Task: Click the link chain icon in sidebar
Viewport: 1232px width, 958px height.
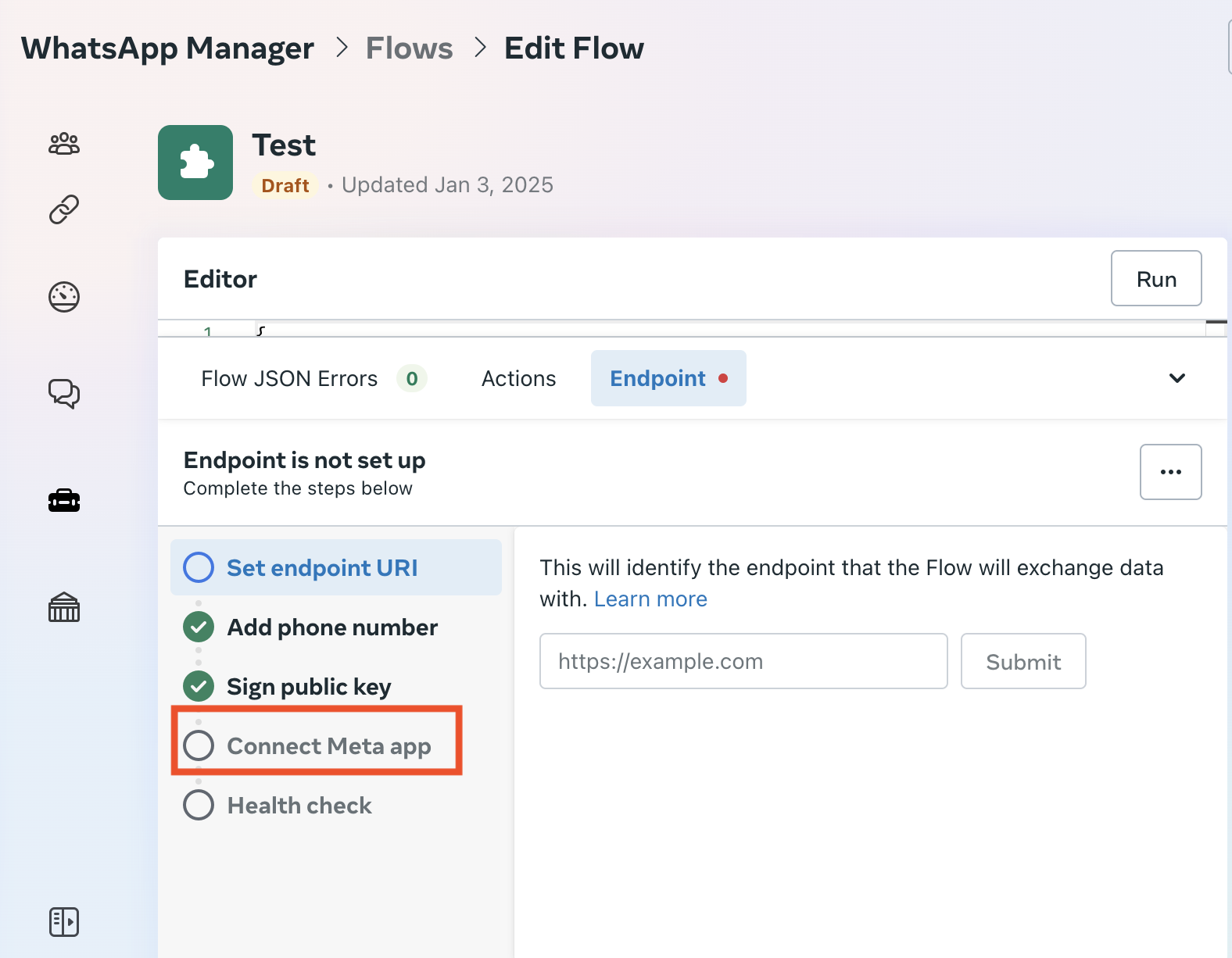Action: click(x=64, y=209)
